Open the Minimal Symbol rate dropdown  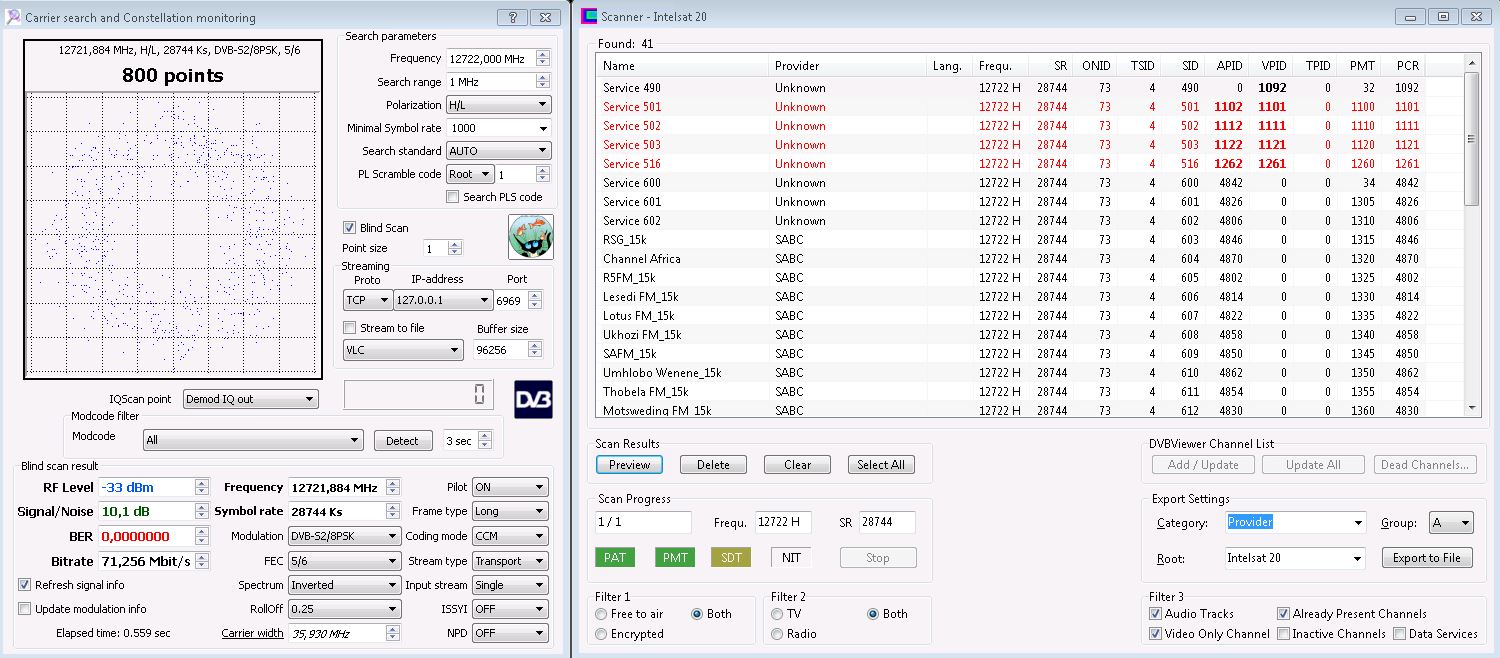[499, 128]
